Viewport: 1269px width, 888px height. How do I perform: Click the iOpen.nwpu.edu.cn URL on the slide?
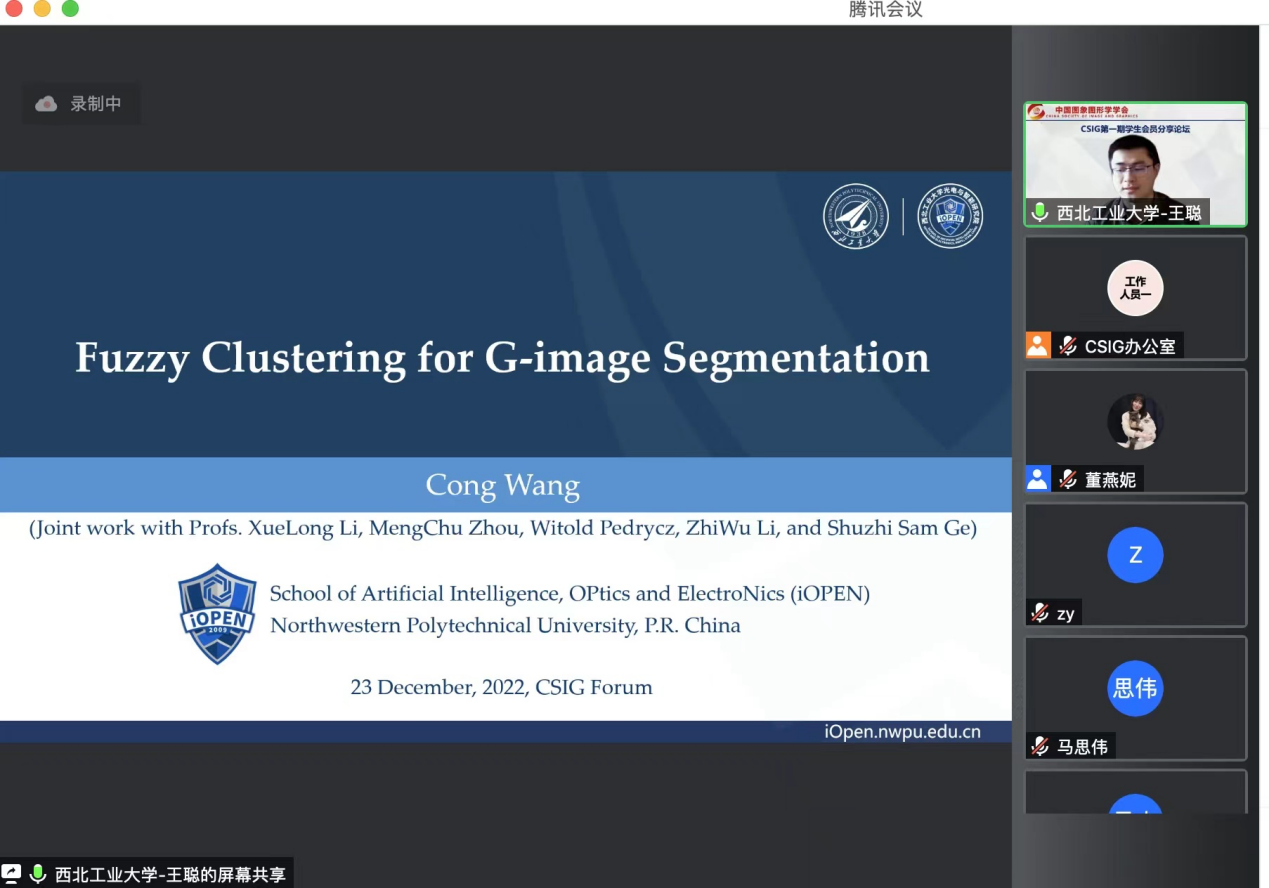pos(903,732)
